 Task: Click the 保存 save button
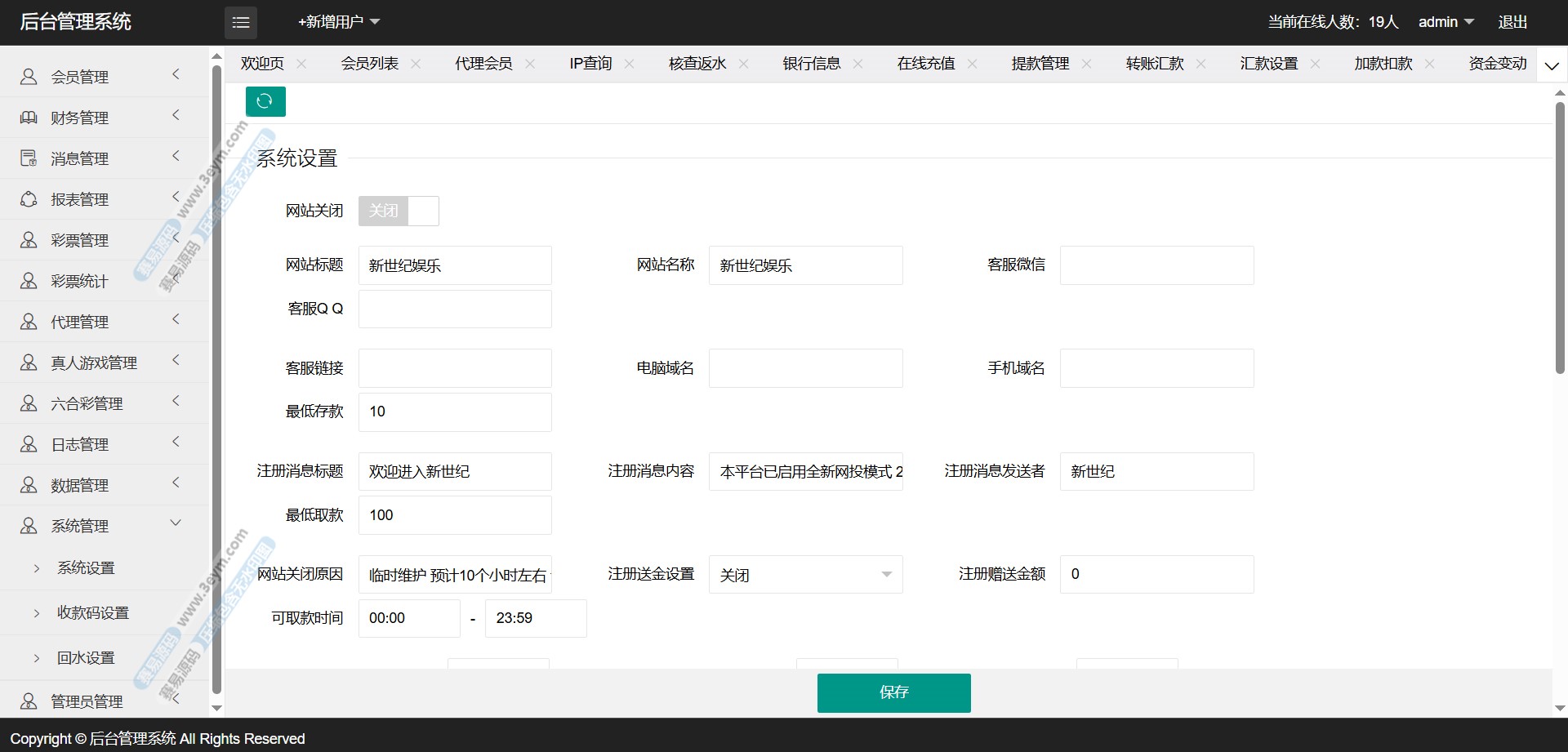[x=893, y=692]
